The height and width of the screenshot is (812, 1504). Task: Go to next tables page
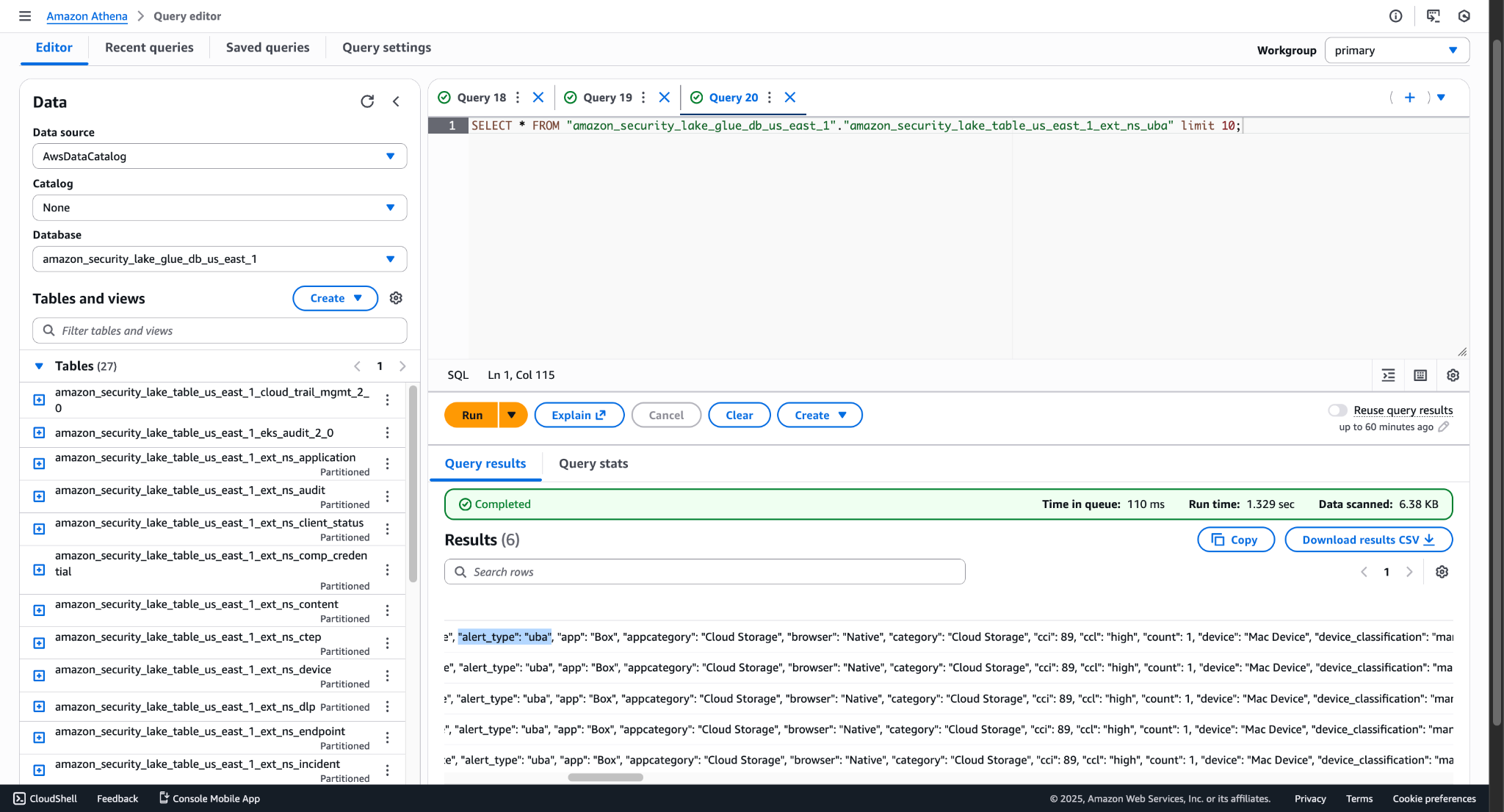pos(402,366)
